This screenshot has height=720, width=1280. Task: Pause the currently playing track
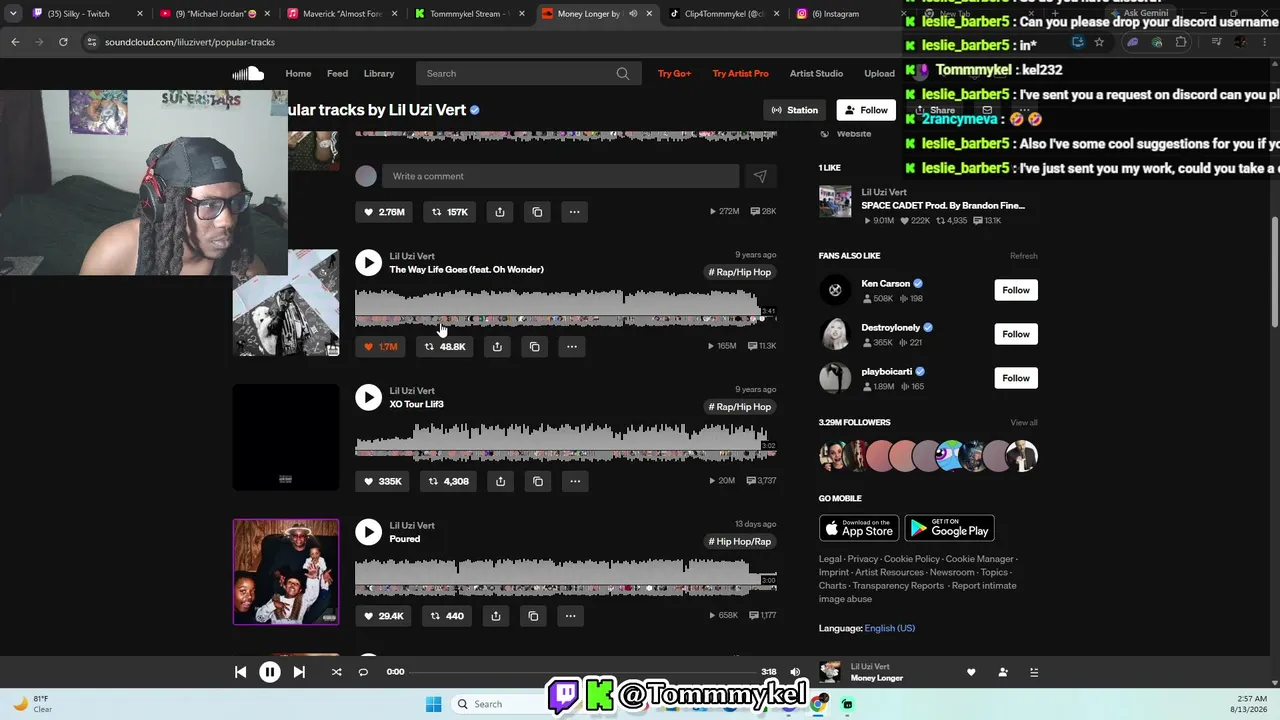(x=270, y=672)
